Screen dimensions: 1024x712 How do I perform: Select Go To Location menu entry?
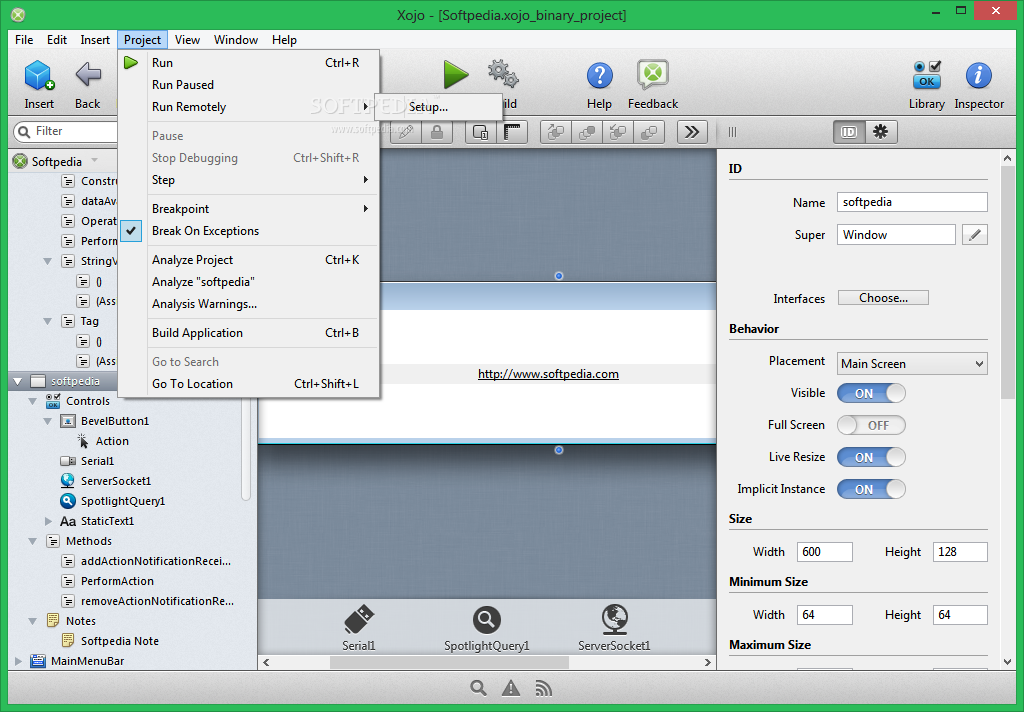point(248,384)
